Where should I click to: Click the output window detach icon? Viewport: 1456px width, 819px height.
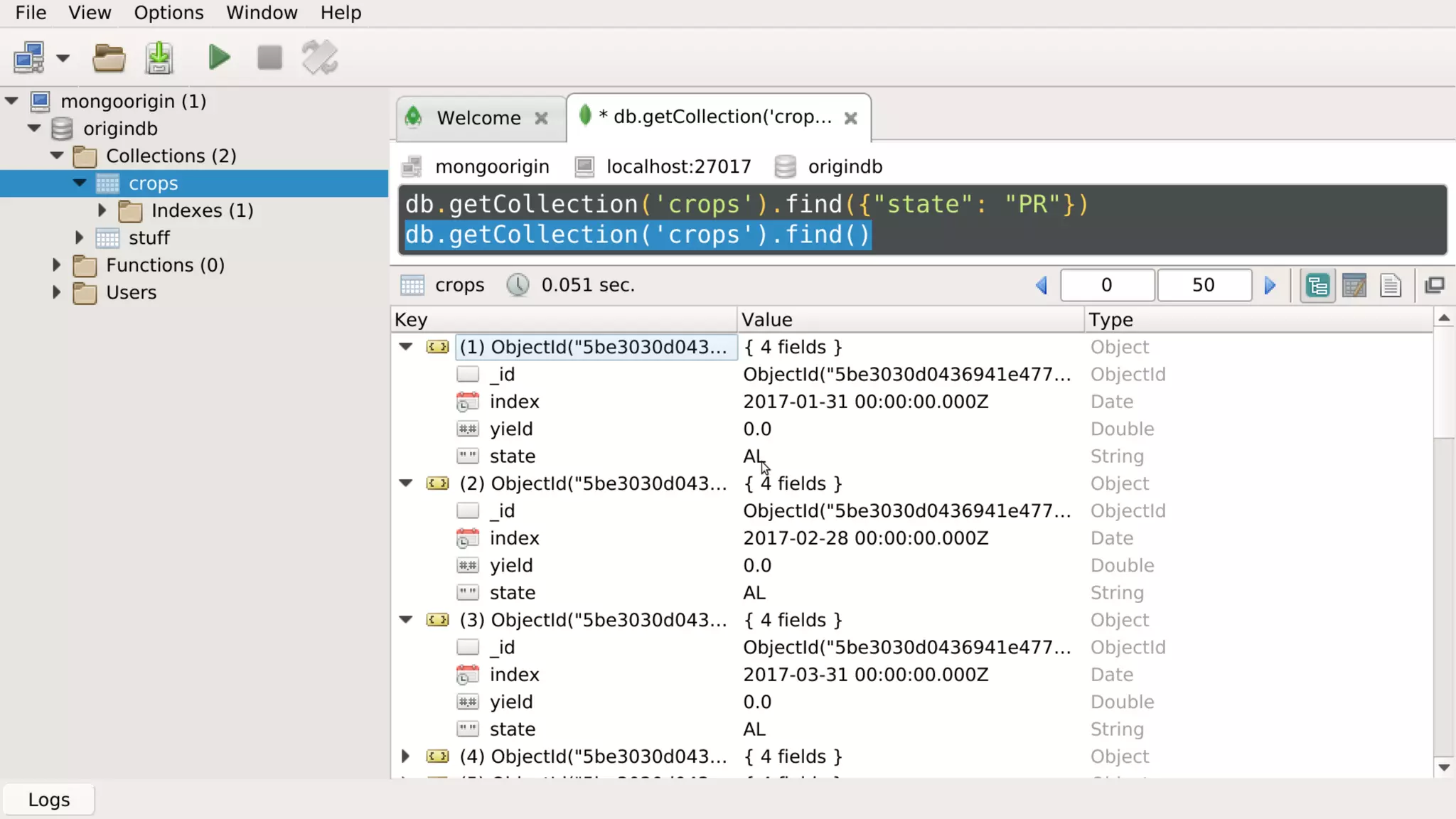pyautogui.click(x=1435, y=285)
